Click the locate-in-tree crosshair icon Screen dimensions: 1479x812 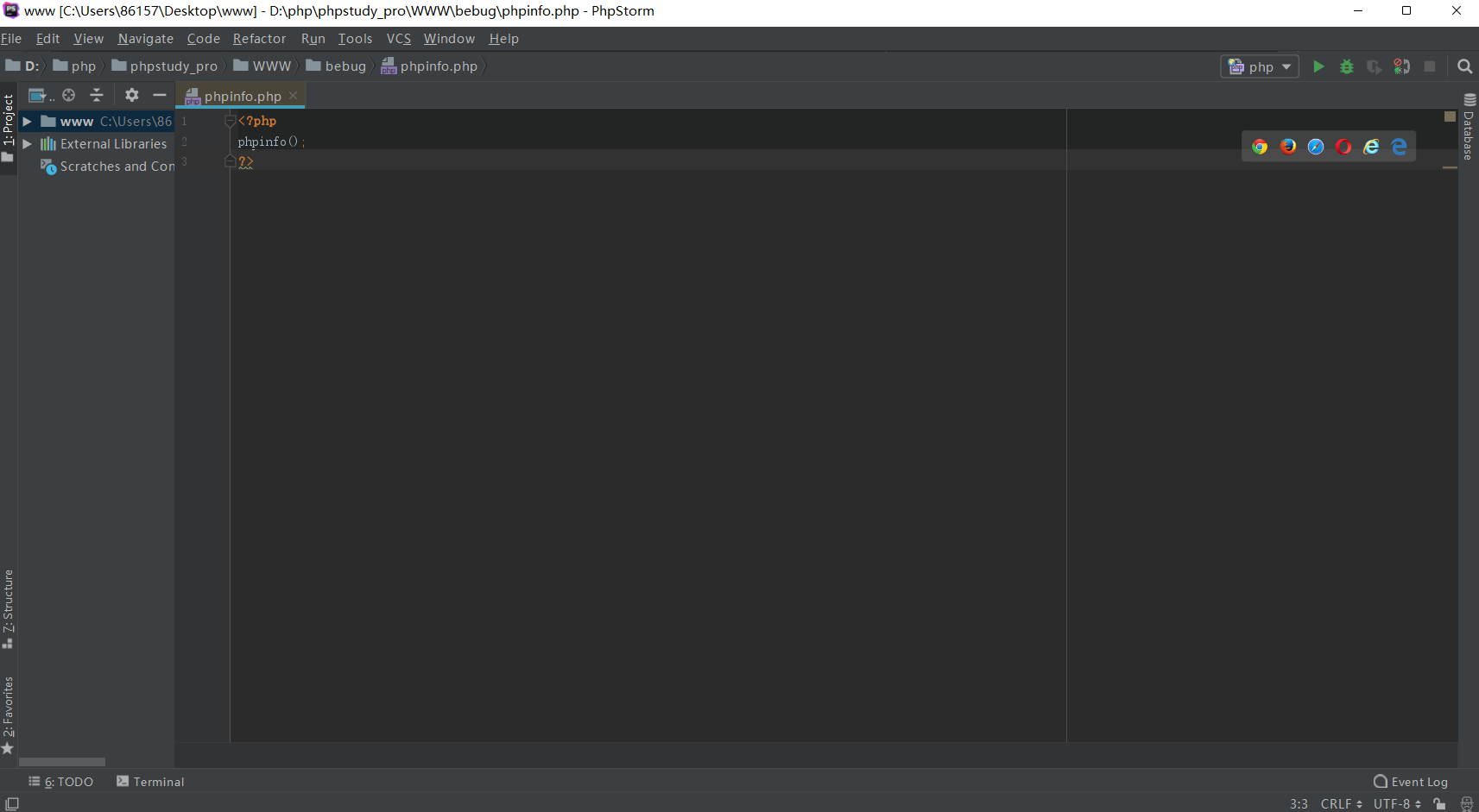[x=69, y=95]
